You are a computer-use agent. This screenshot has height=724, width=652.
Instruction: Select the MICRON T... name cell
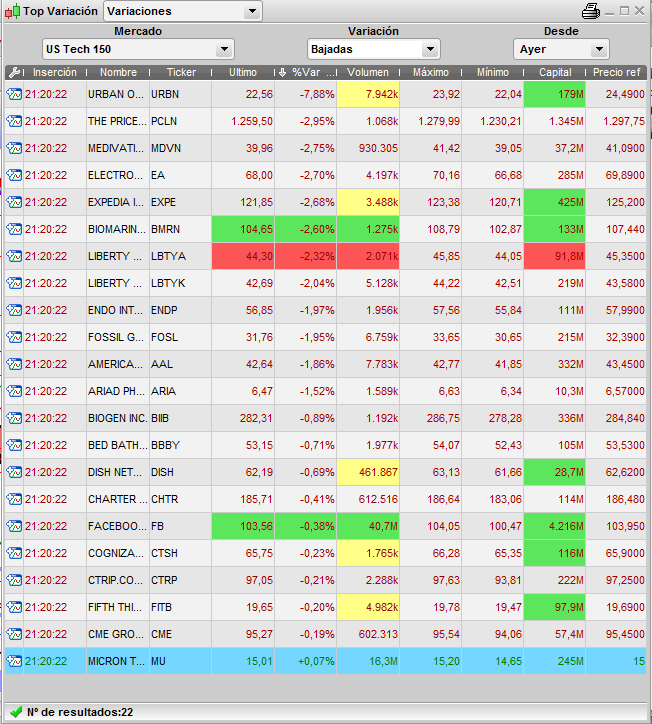tap(118, 662)
